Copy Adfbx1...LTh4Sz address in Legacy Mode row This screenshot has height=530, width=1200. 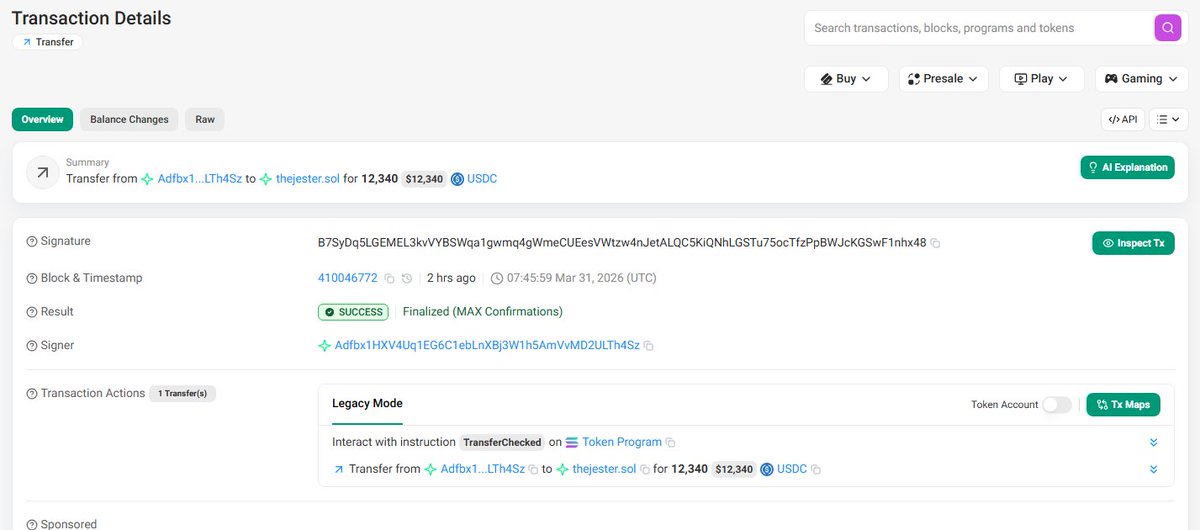point(534,469)
